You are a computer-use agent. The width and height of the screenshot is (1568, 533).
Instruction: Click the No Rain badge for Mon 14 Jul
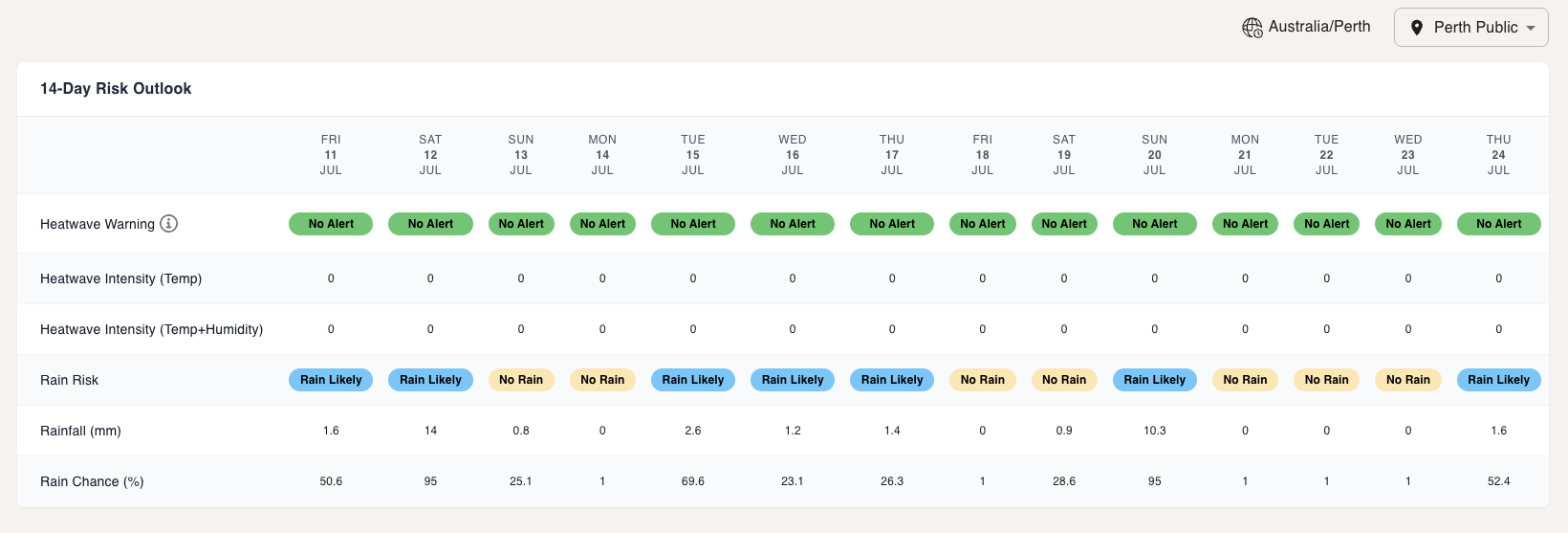coord(602,380)
